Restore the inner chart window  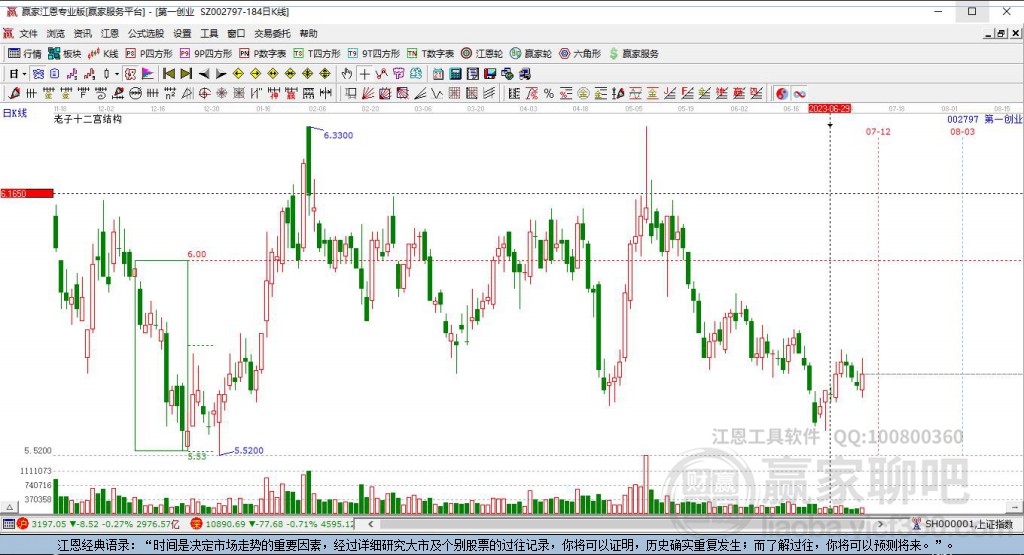click(x=1001, y=33)
